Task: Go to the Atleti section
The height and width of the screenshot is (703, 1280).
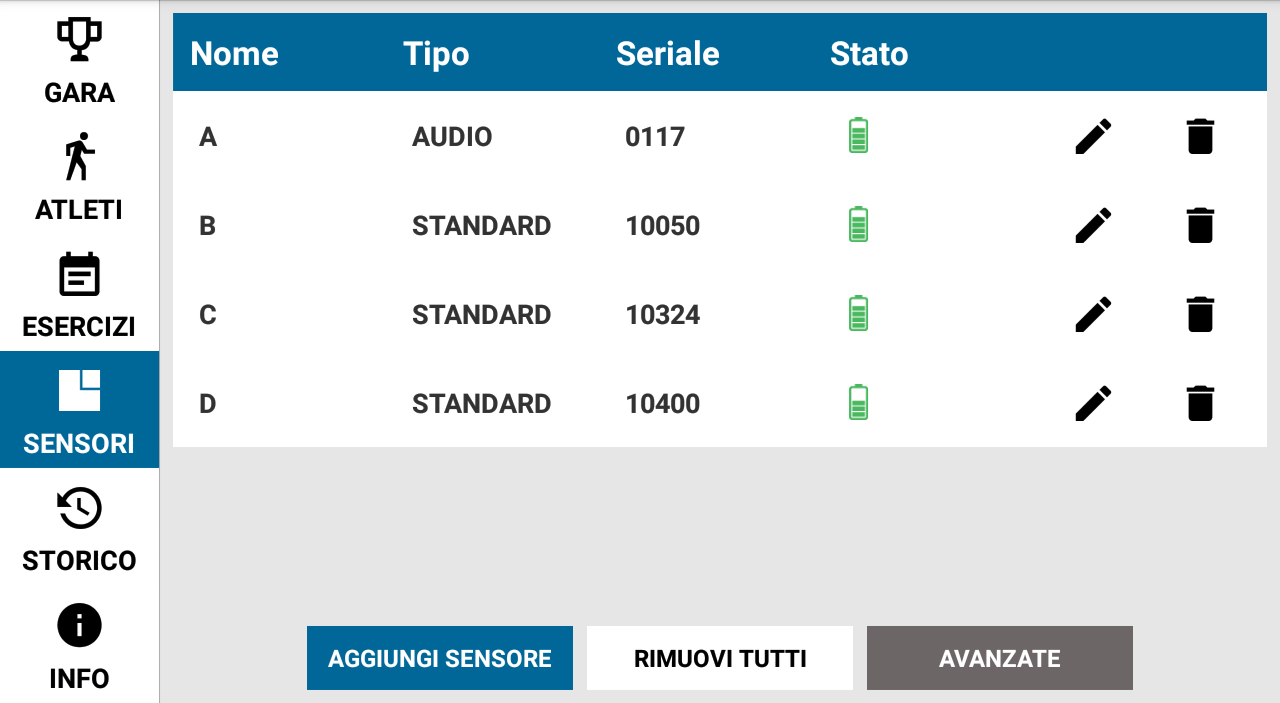Action: point(79,176)
